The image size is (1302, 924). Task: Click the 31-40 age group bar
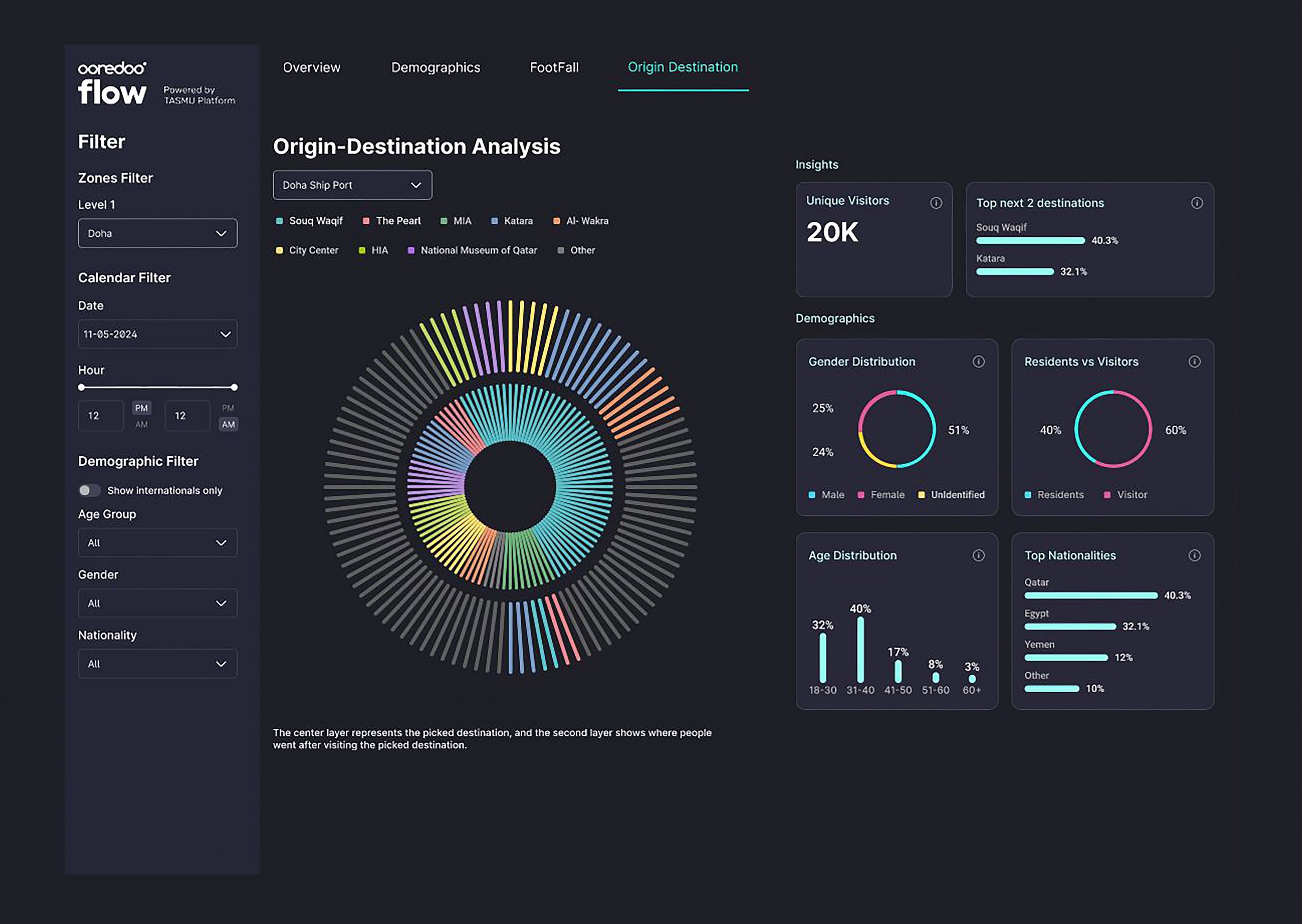coord(861,650)
